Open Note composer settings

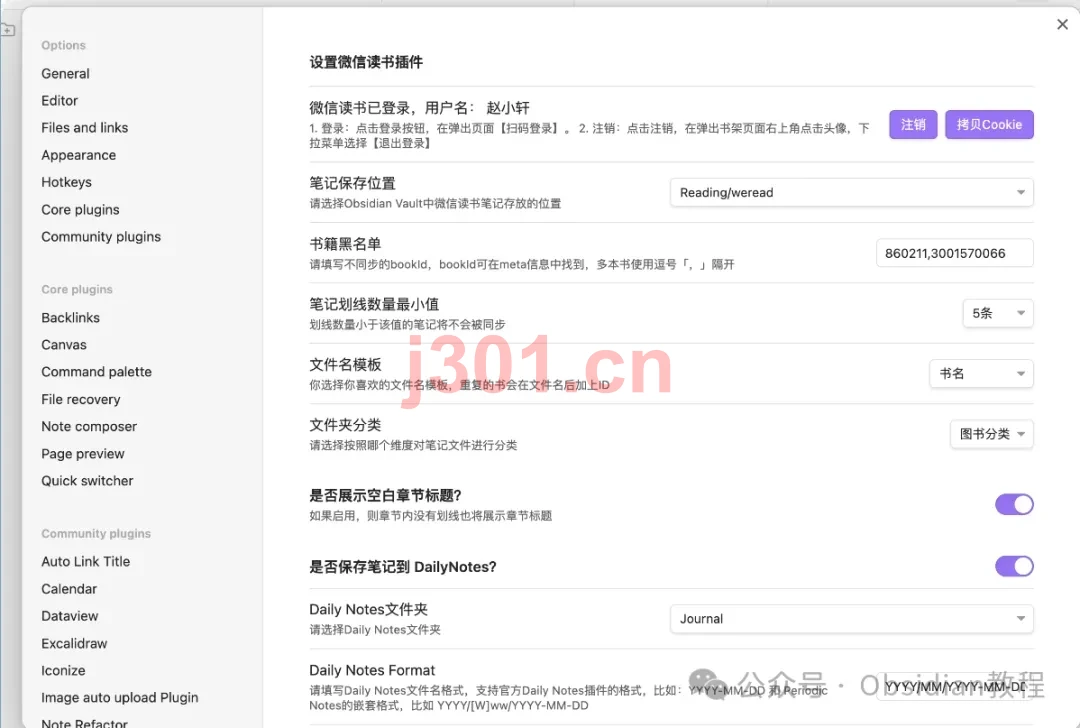click(89, 426)
